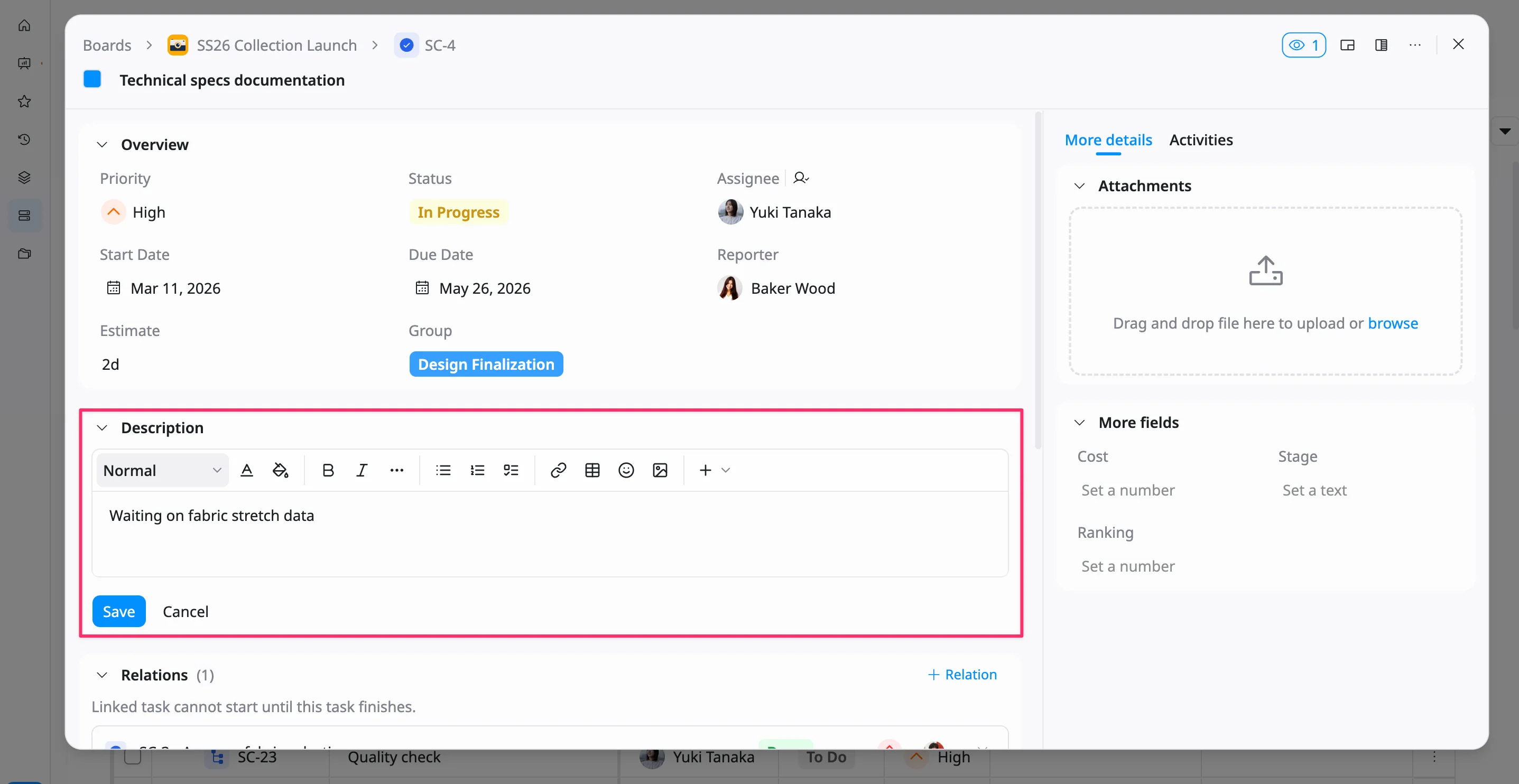The width and height of the screenshot is (1519, 784).
Task: Set a number for Cost
Action: coord(1127,490)
